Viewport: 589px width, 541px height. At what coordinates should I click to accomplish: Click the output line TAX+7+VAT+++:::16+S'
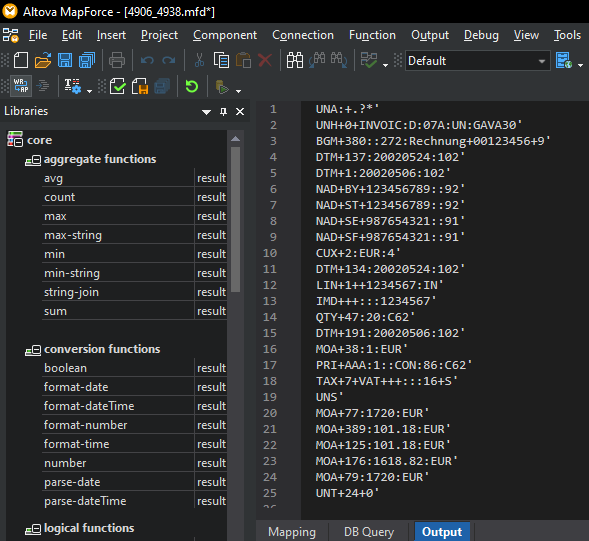coord(386,381)
